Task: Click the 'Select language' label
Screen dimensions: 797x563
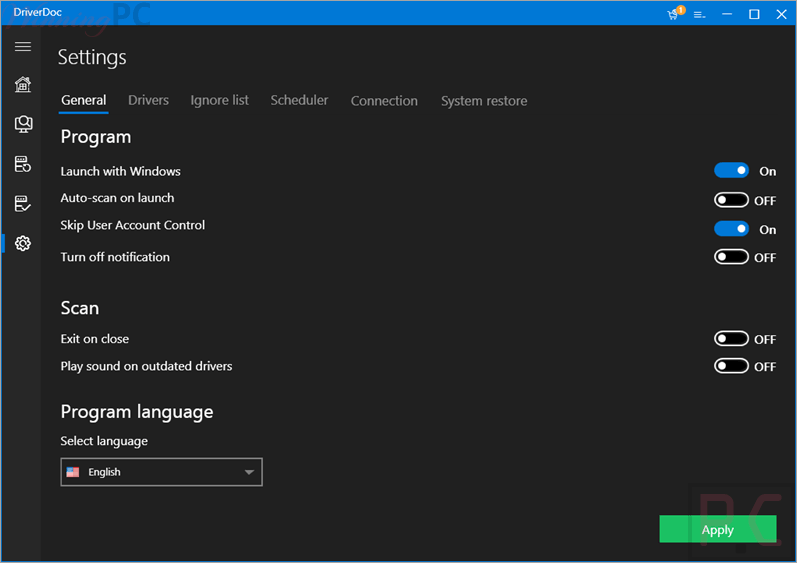Action: 104,441
